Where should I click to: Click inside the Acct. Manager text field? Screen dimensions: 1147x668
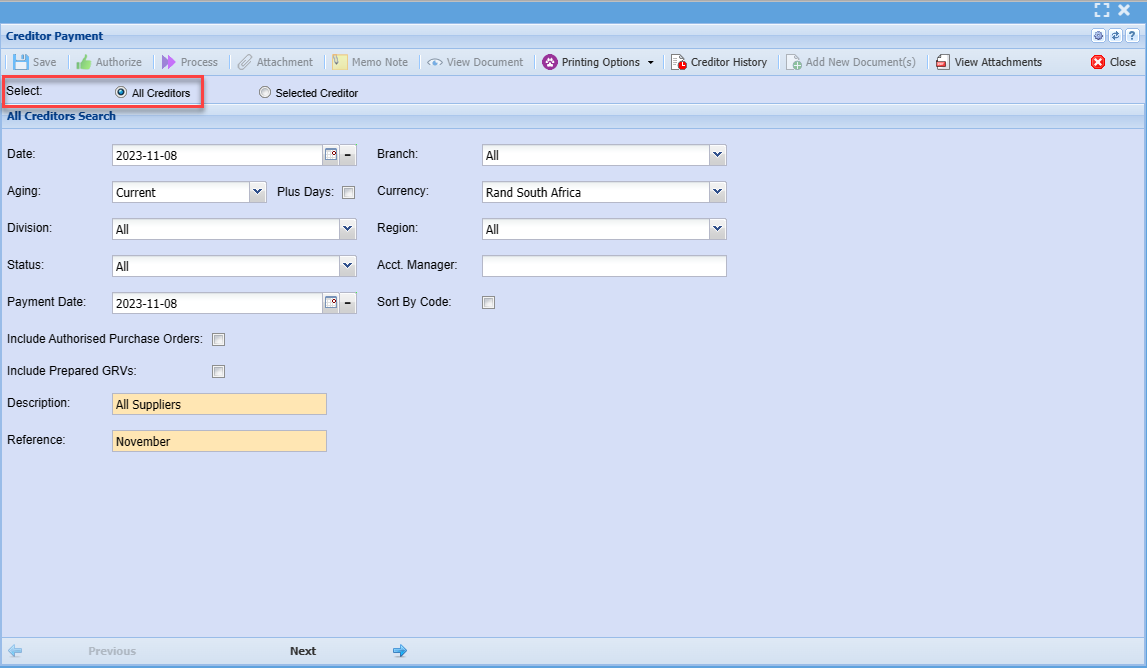[x=604, y=266]
